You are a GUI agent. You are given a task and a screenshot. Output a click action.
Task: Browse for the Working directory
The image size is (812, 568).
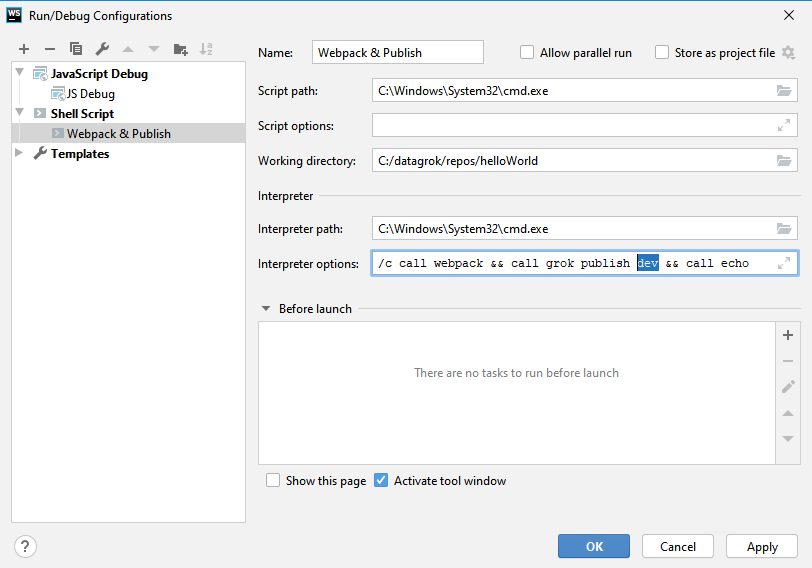pyautogui.click(x=784, y=161)
